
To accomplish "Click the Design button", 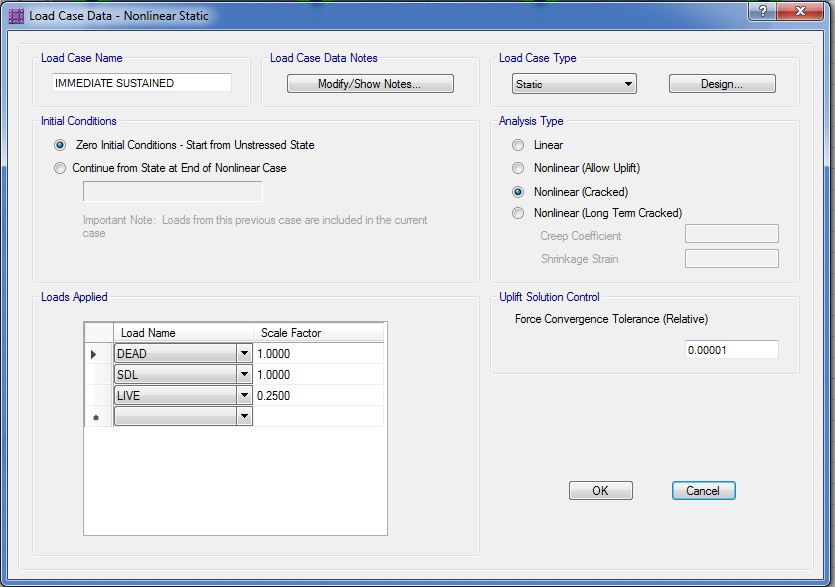I will (722, 84).
